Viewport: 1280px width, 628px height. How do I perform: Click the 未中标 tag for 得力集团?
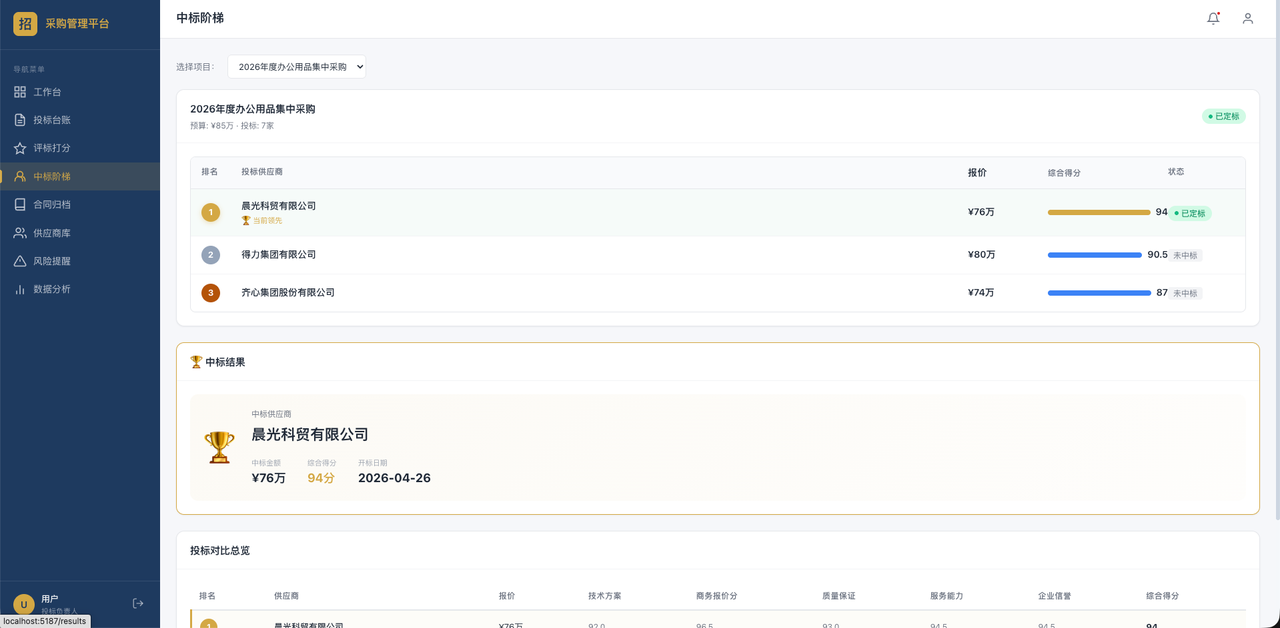click(x=1185, y=255)
